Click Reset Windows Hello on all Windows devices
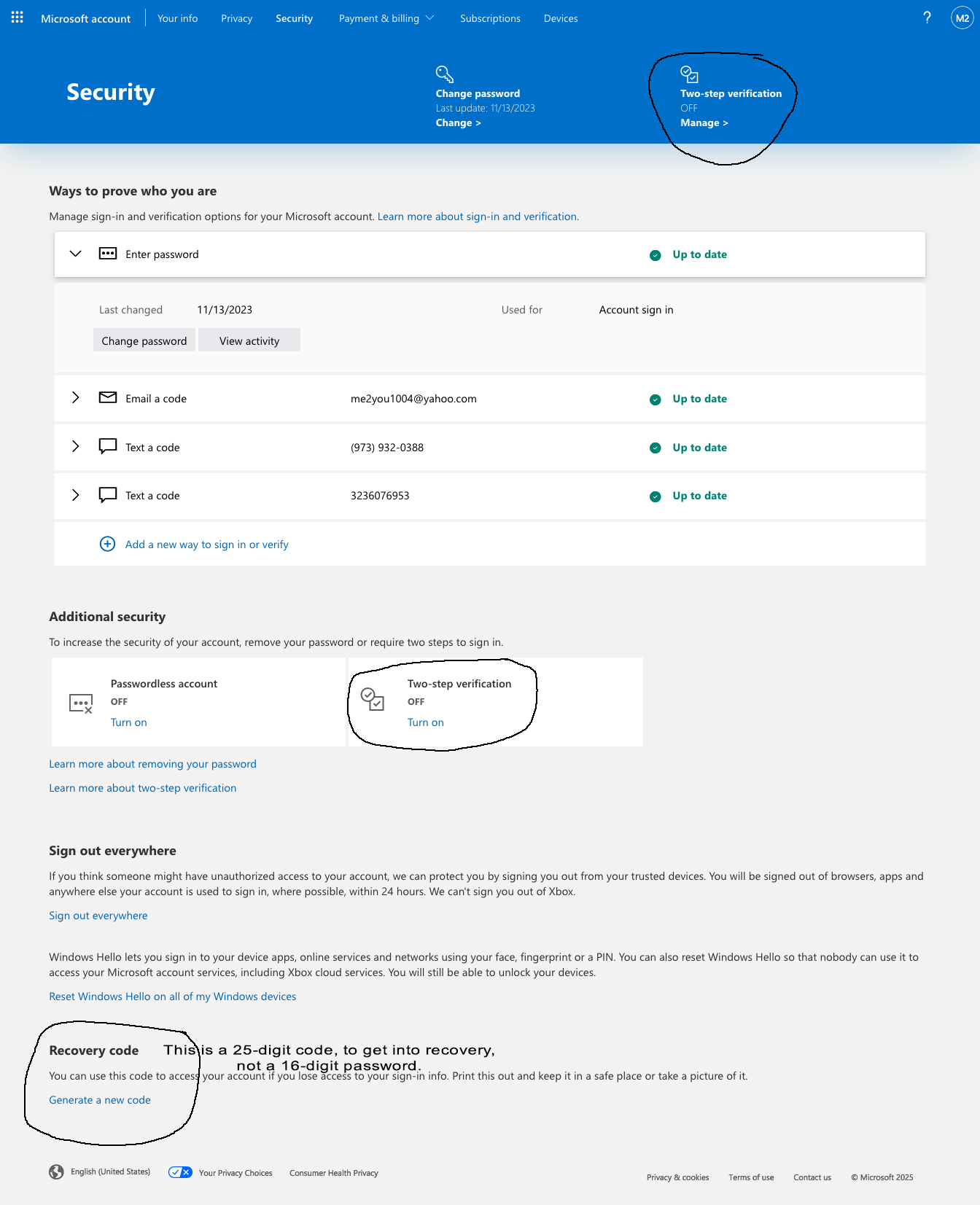Screen dimensions: 980x1205 [x=173, y=997]
